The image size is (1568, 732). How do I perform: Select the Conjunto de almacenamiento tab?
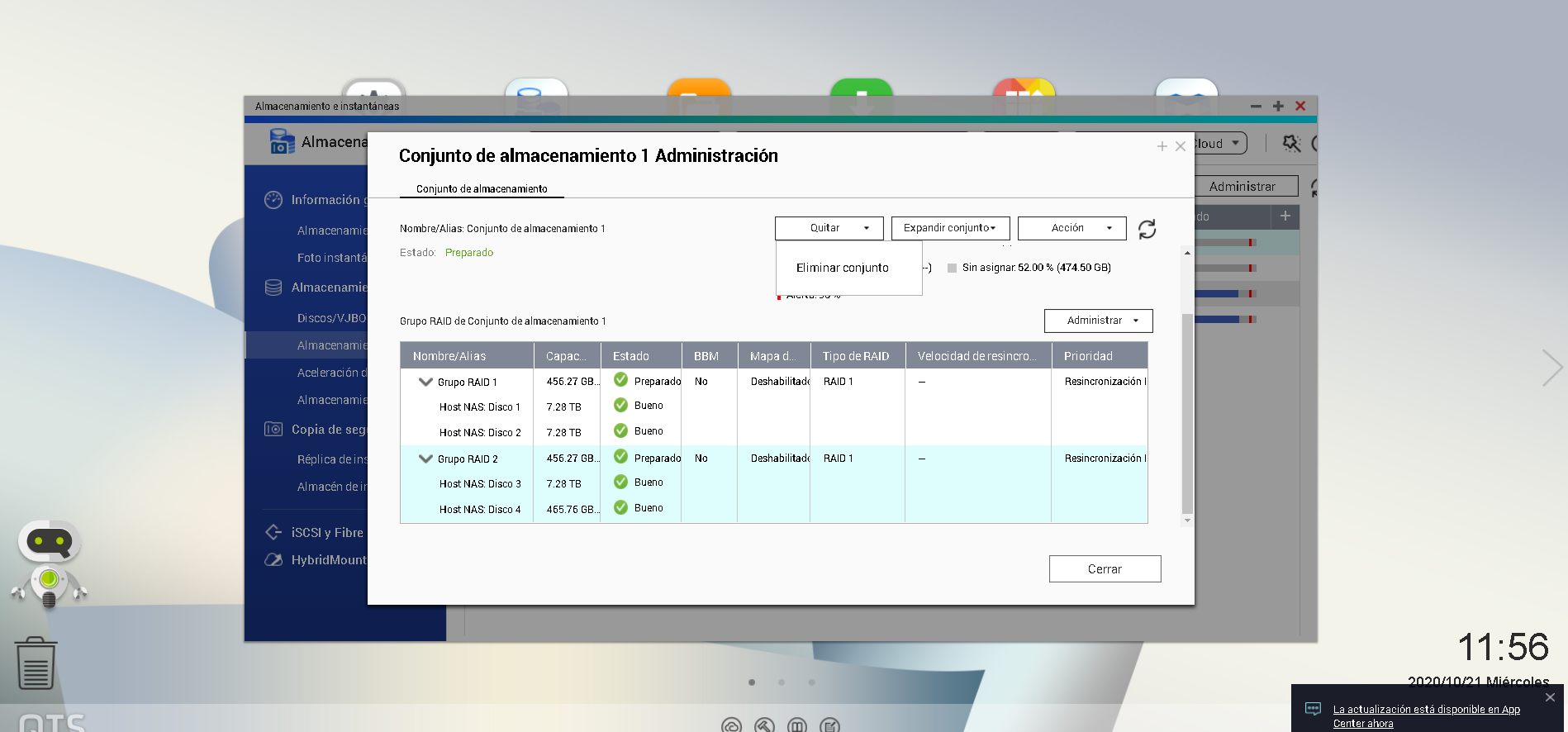[482, 189]
